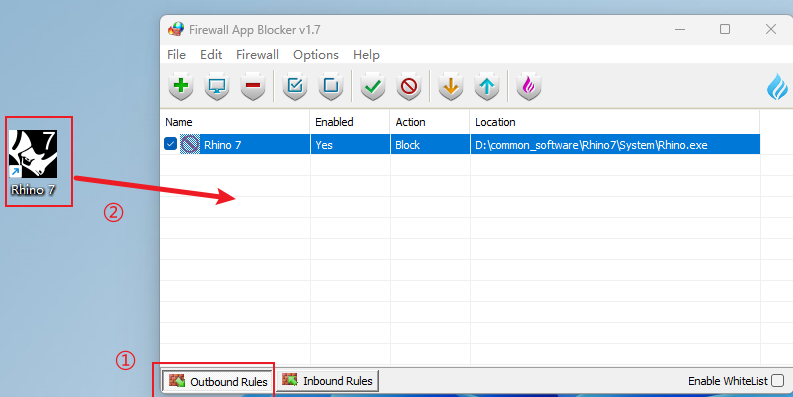Click the pink flame Firewall Settings icon
The width and height of the screenshot is (793, 397).
(528, 86)
